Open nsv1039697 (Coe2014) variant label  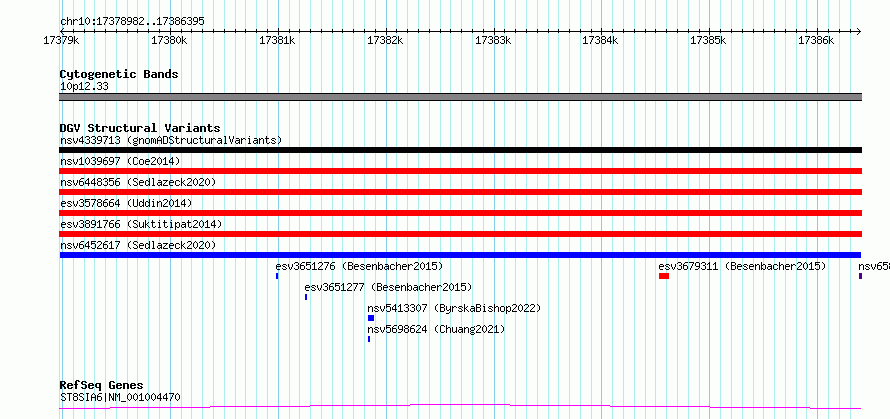click(120, 161)
